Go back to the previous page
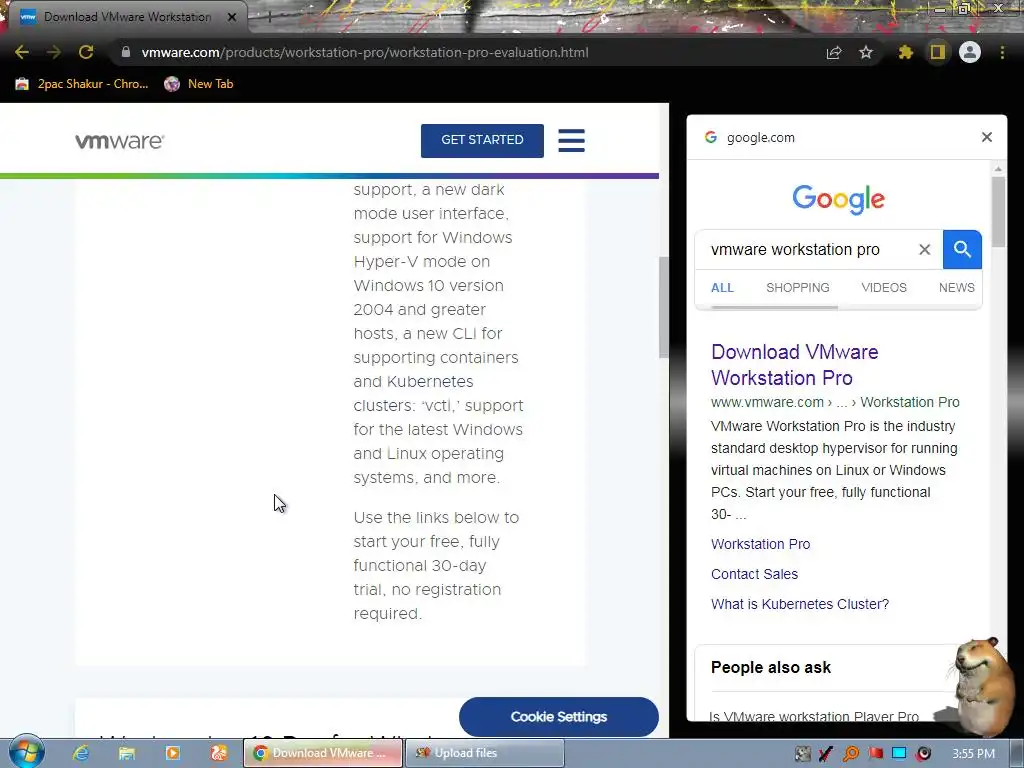Screen dimensions: 1024x768 point(22,52)
